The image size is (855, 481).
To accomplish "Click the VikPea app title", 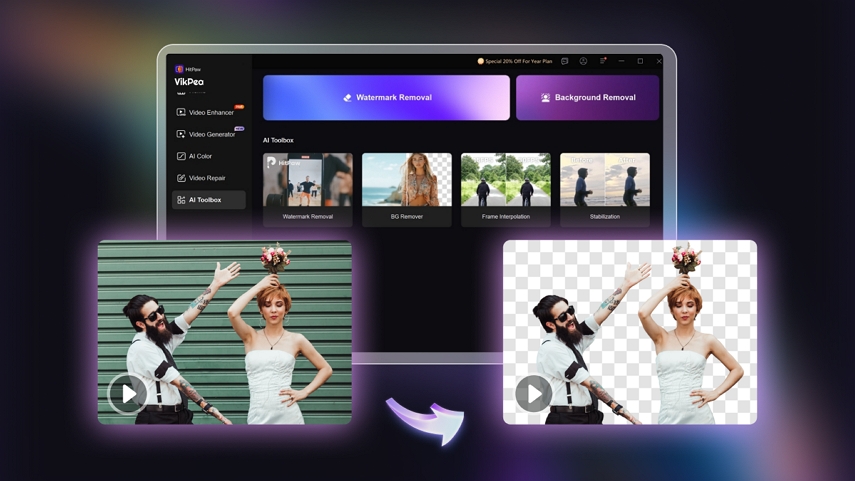I will (189, 82).
